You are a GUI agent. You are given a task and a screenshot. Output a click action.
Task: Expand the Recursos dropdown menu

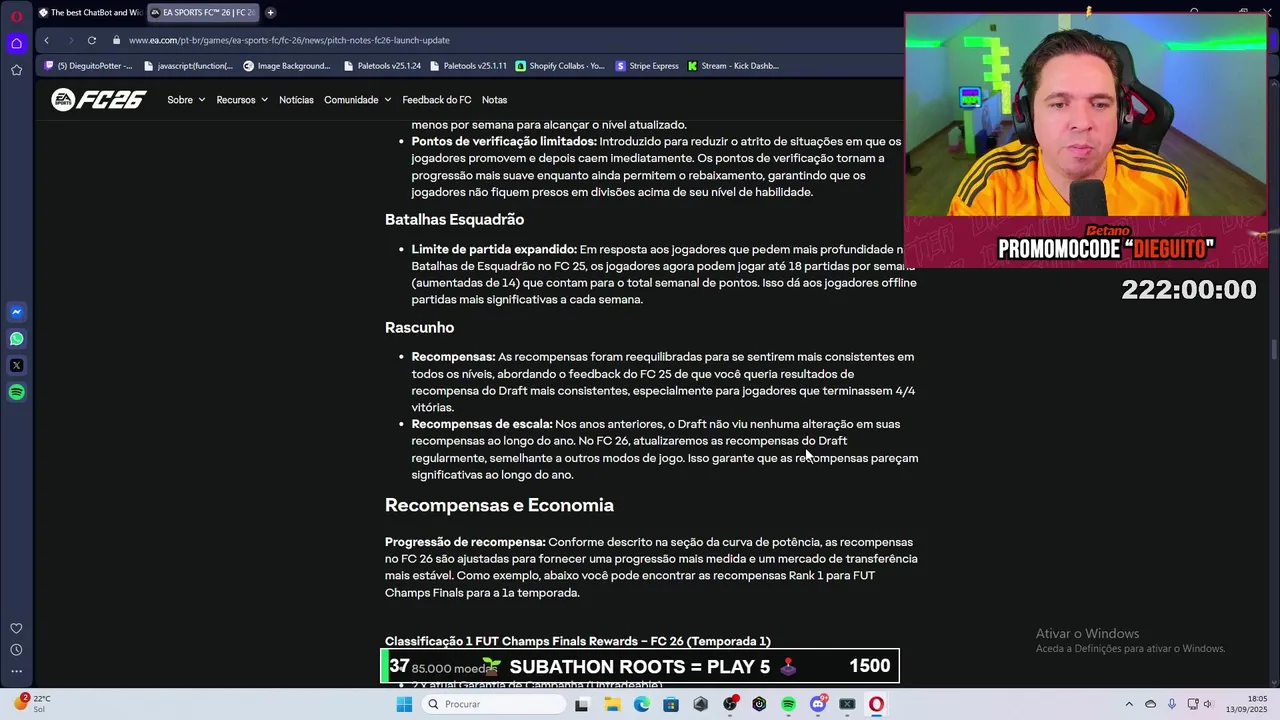point(242,100)
